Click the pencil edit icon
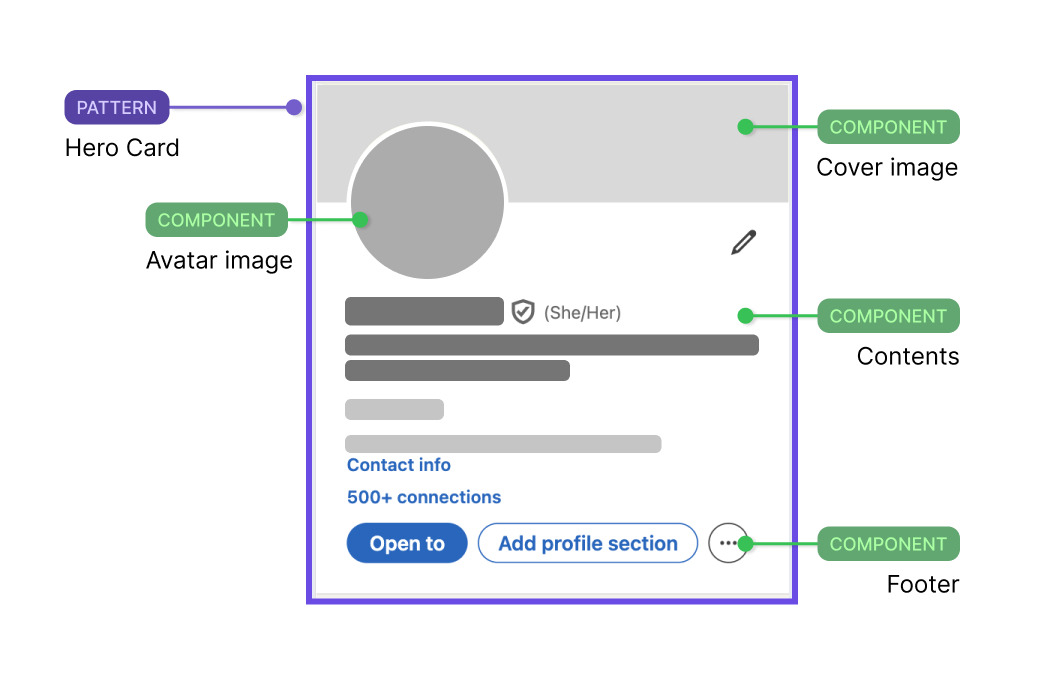Screen dimensions: 1041x680 (743, 242)
